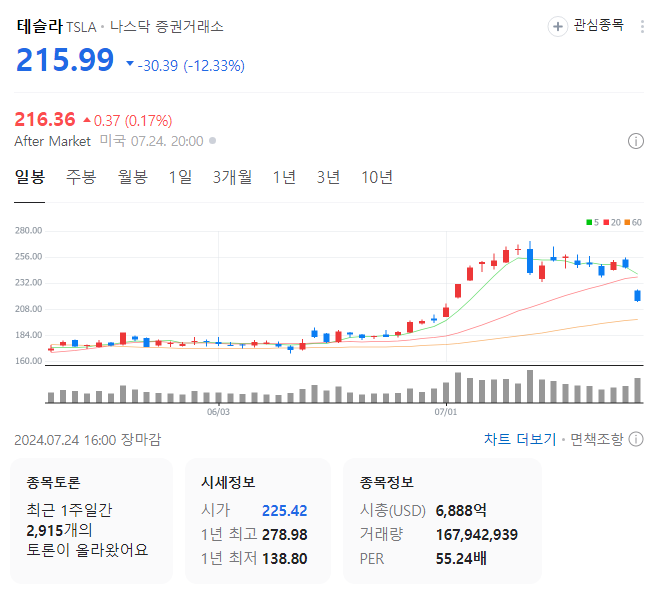This screenshot has height=596, width=655.
Task: Show the 1일 one-day chart
Action: tap(180, 177)
